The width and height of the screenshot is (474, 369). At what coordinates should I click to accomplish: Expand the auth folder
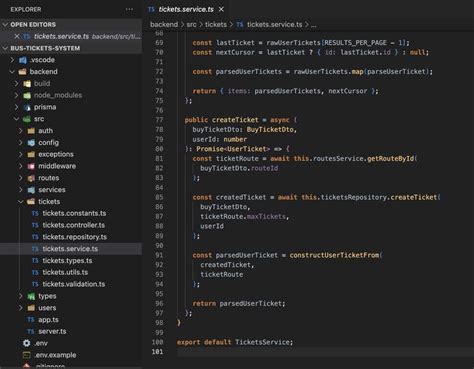[21, 131]
